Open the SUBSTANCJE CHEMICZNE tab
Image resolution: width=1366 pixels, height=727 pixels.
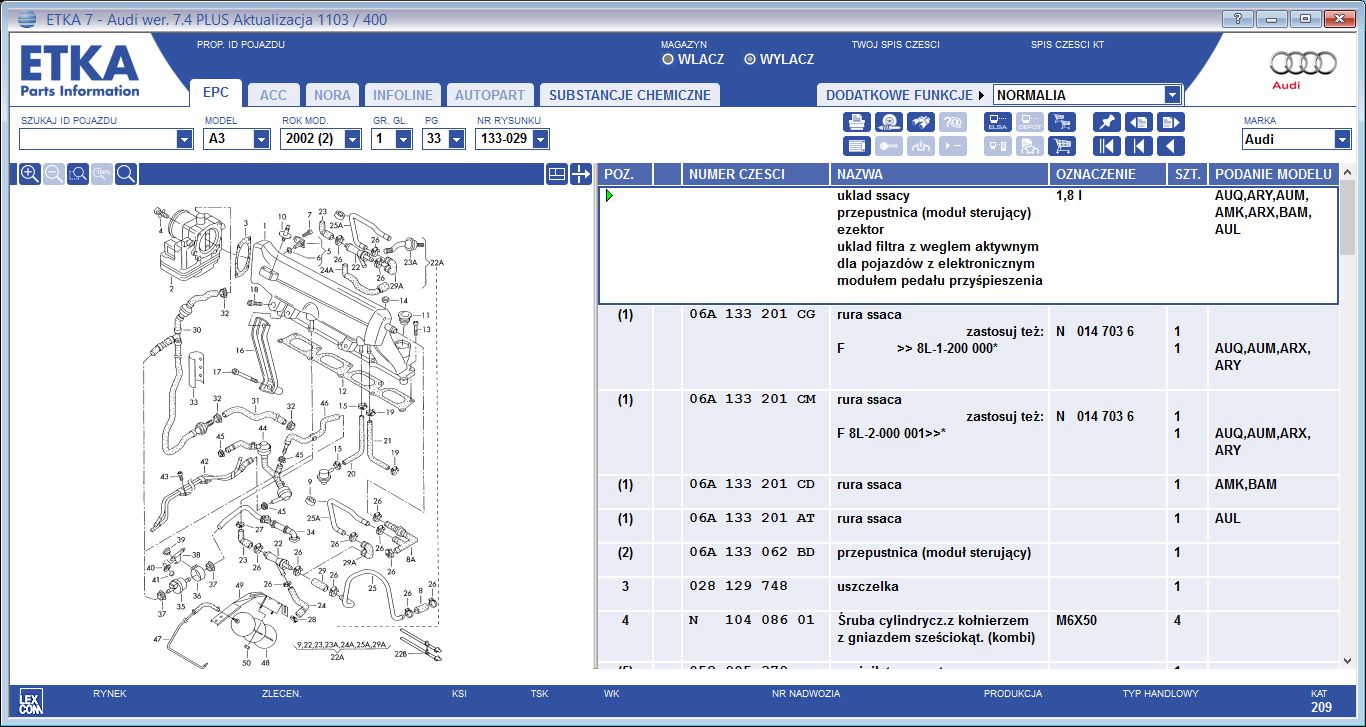point(630,95)
